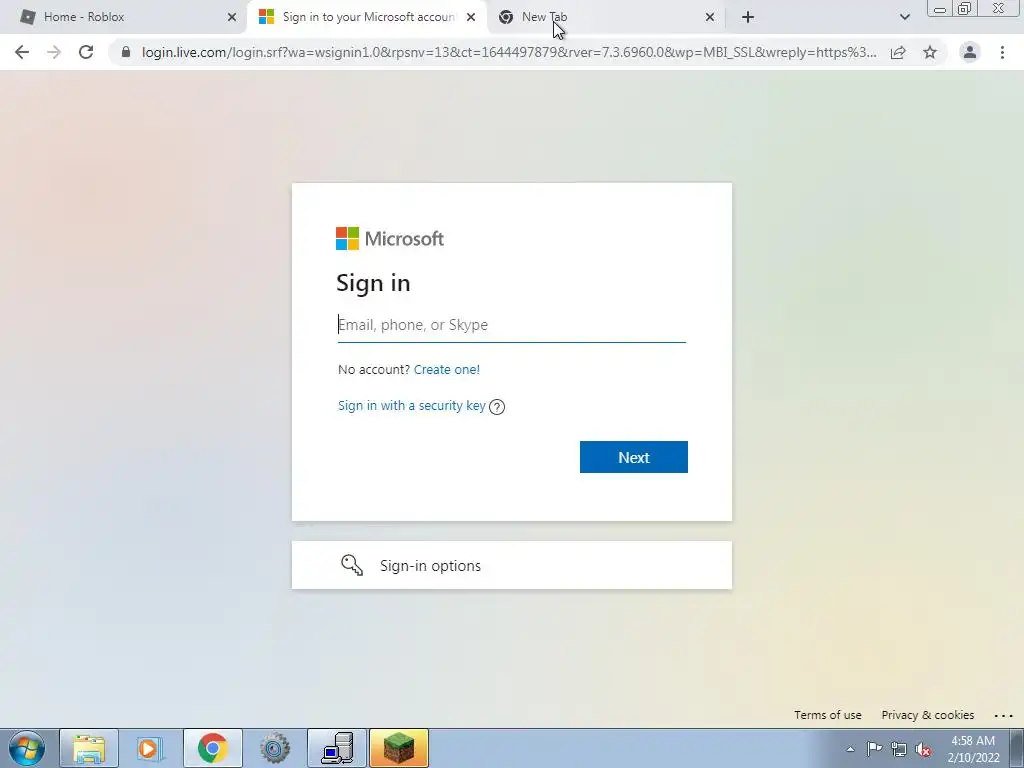
Task: Show more footer options ellipsis
Action: (x=1003, y=716)
